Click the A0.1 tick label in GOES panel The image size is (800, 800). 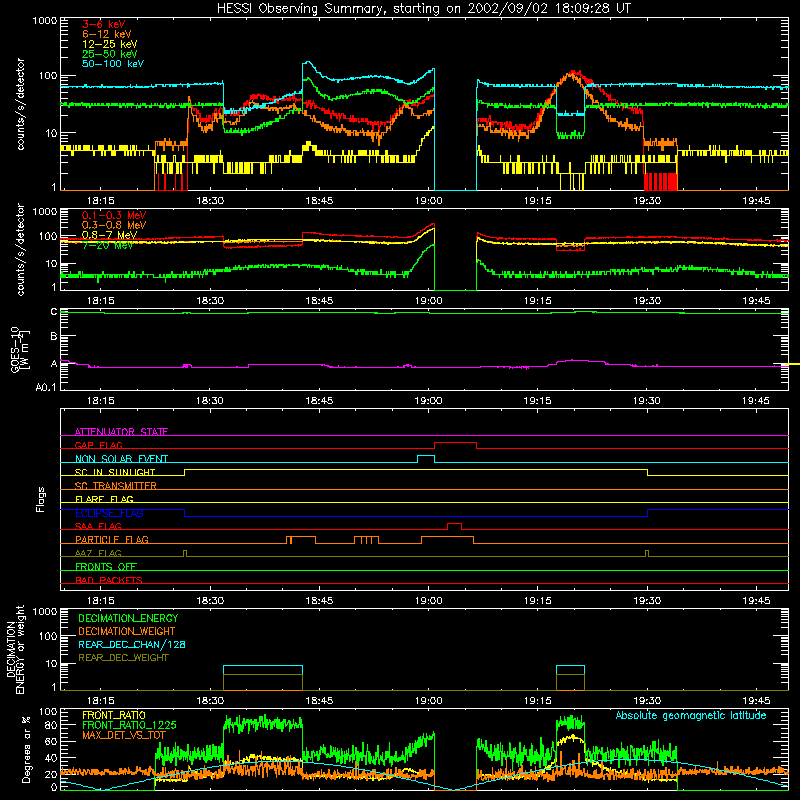point(46,388)
